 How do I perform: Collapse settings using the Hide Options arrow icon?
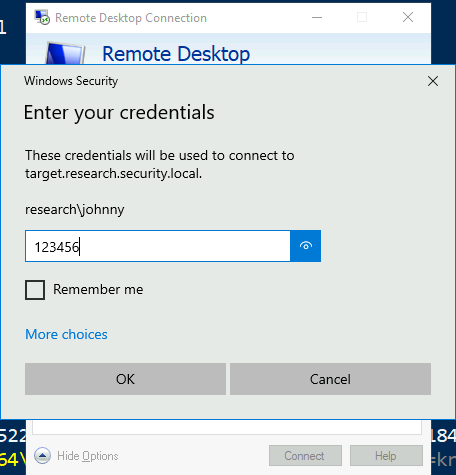pyautogui.click(x=42, y=455)
